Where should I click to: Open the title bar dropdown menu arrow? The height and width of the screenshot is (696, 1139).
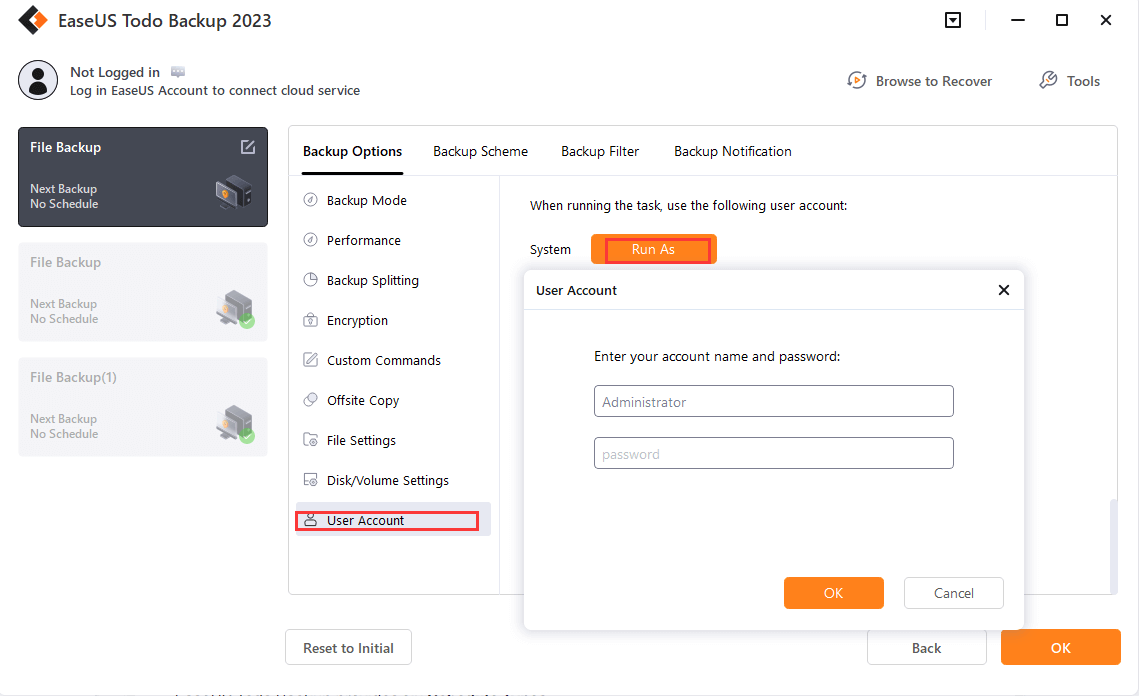click(x=953, y=20)
